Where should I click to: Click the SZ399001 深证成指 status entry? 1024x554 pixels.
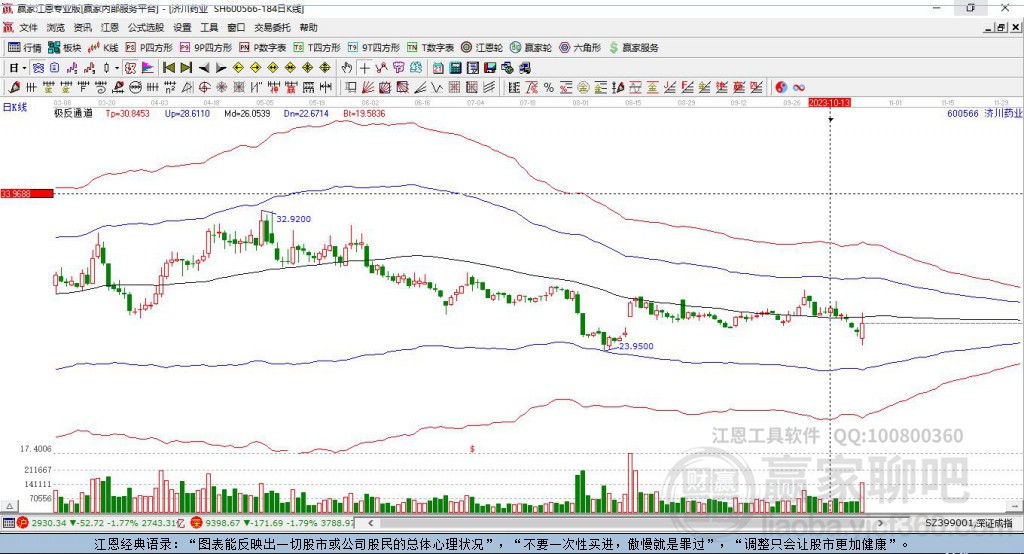click(x=968, y=523)
